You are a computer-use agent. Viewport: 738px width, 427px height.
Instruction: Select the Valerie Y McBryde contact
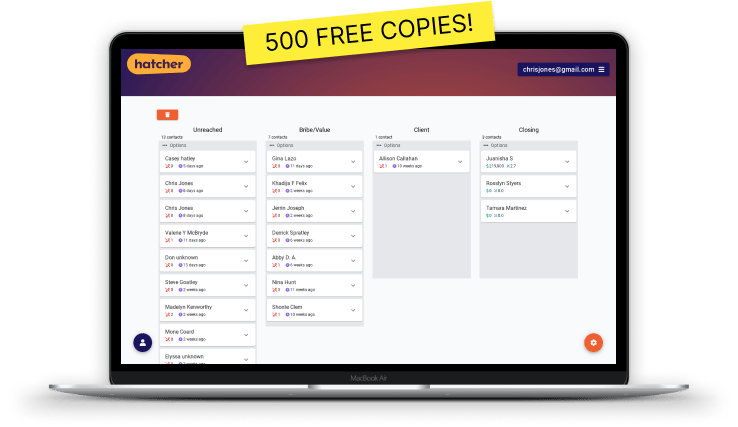point(200,236)
